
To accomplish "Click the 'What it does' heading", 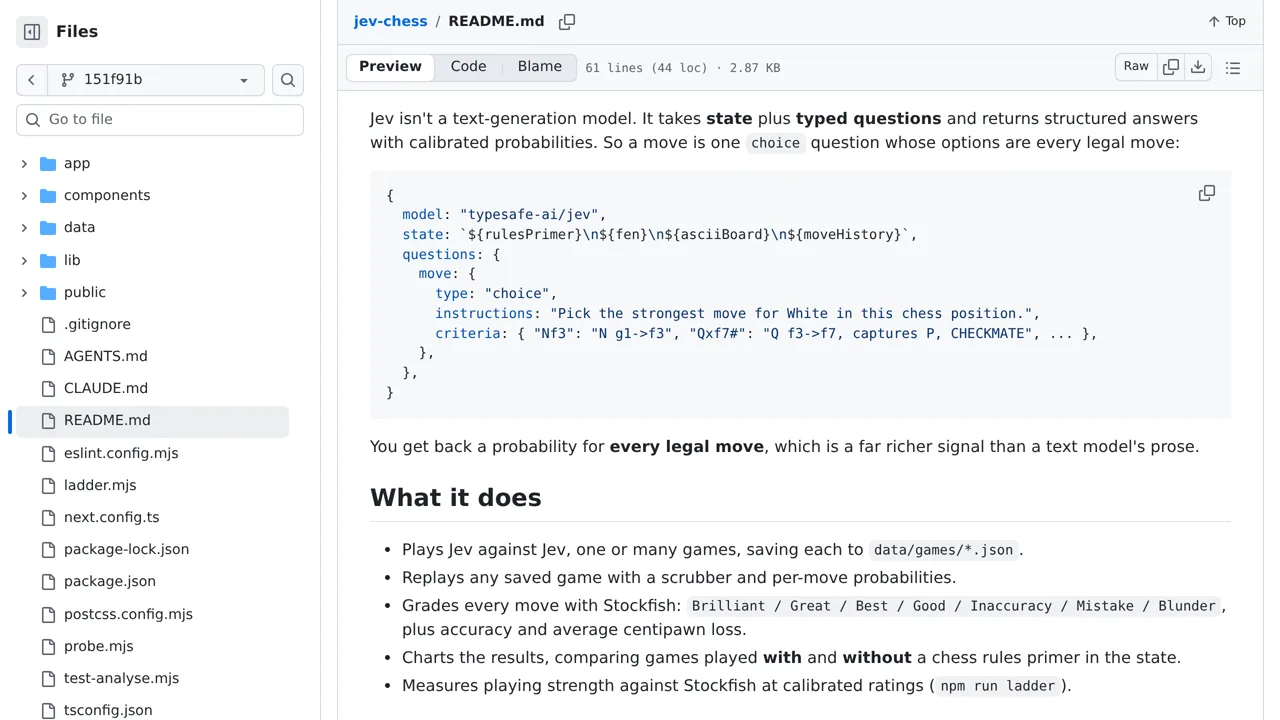I will coord(455,498).
